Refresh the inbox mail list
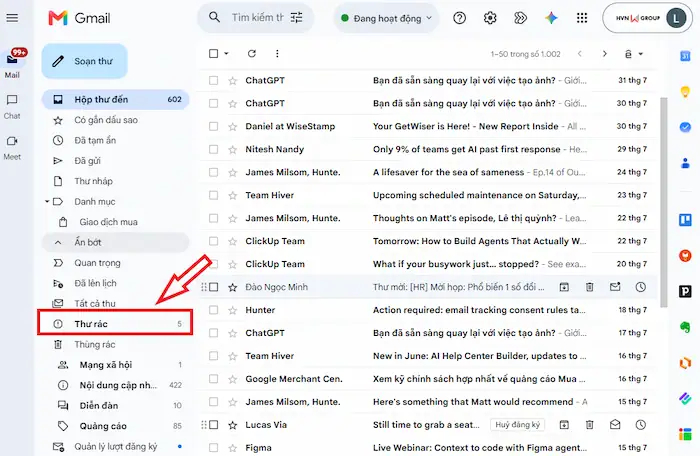The height and width of the screenshot is (456, 700). (252, 54)
